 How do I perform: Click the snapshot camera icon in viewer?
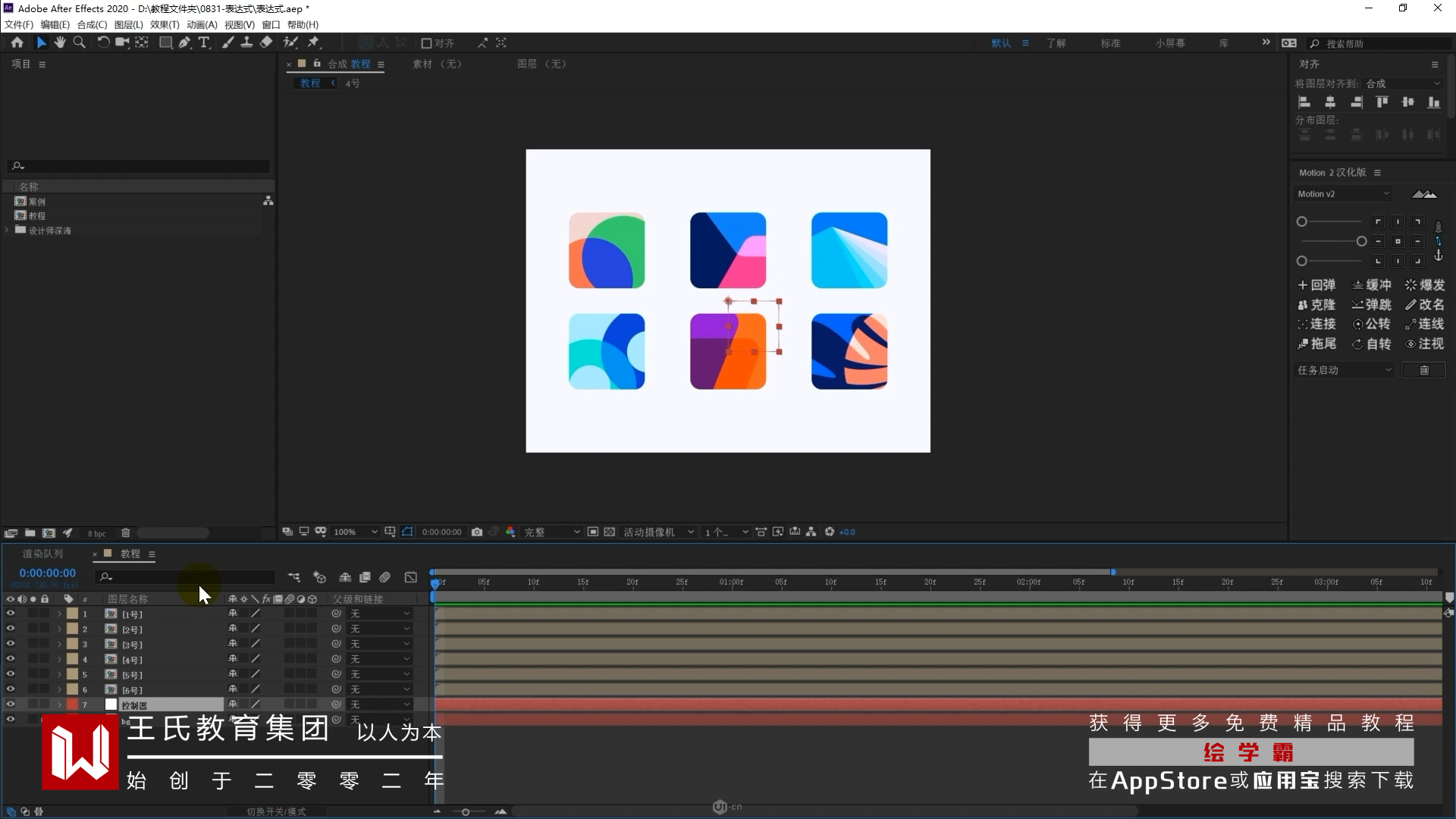tap(476, 532)
